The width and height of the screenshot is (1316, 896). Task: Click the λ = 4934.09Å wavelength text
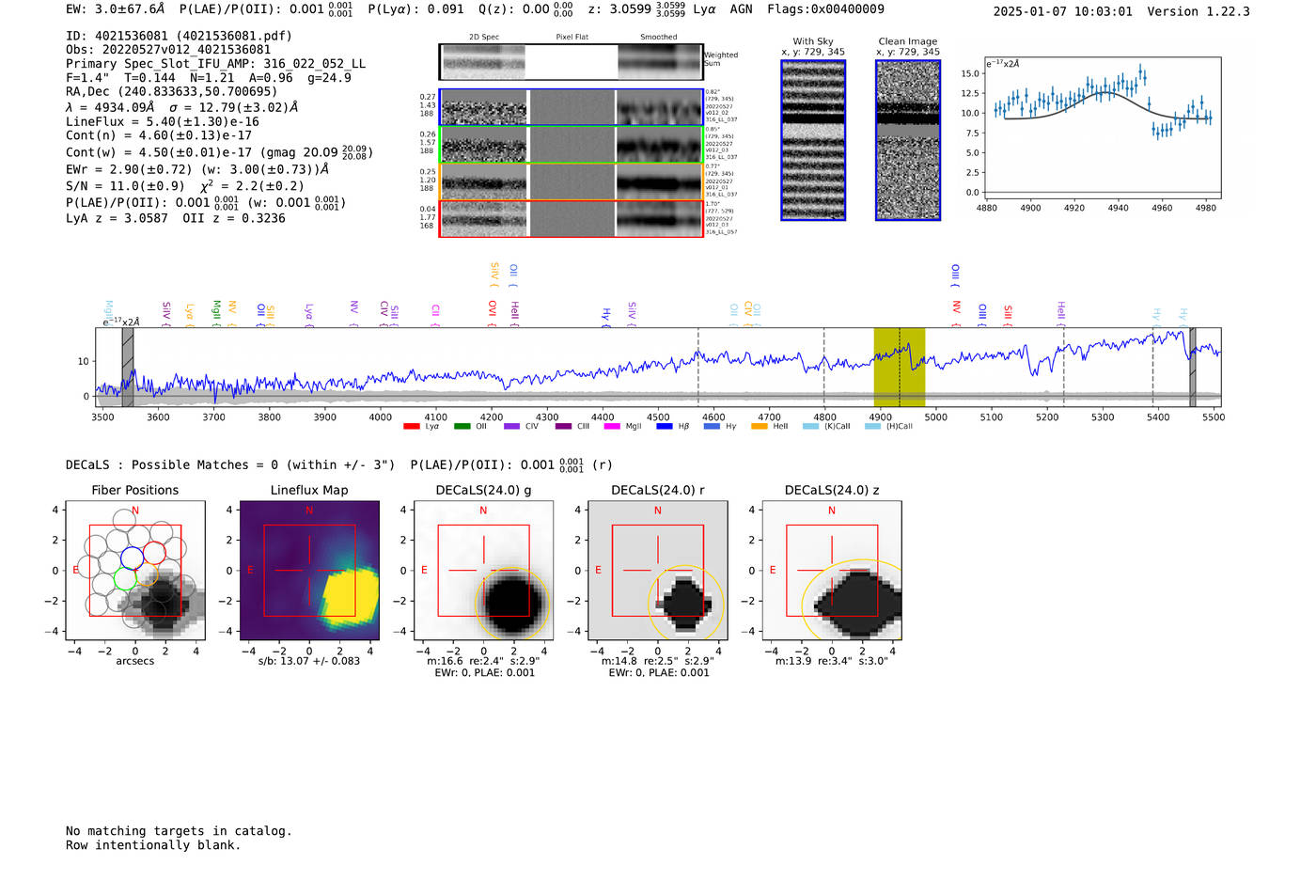coord(181,107)
